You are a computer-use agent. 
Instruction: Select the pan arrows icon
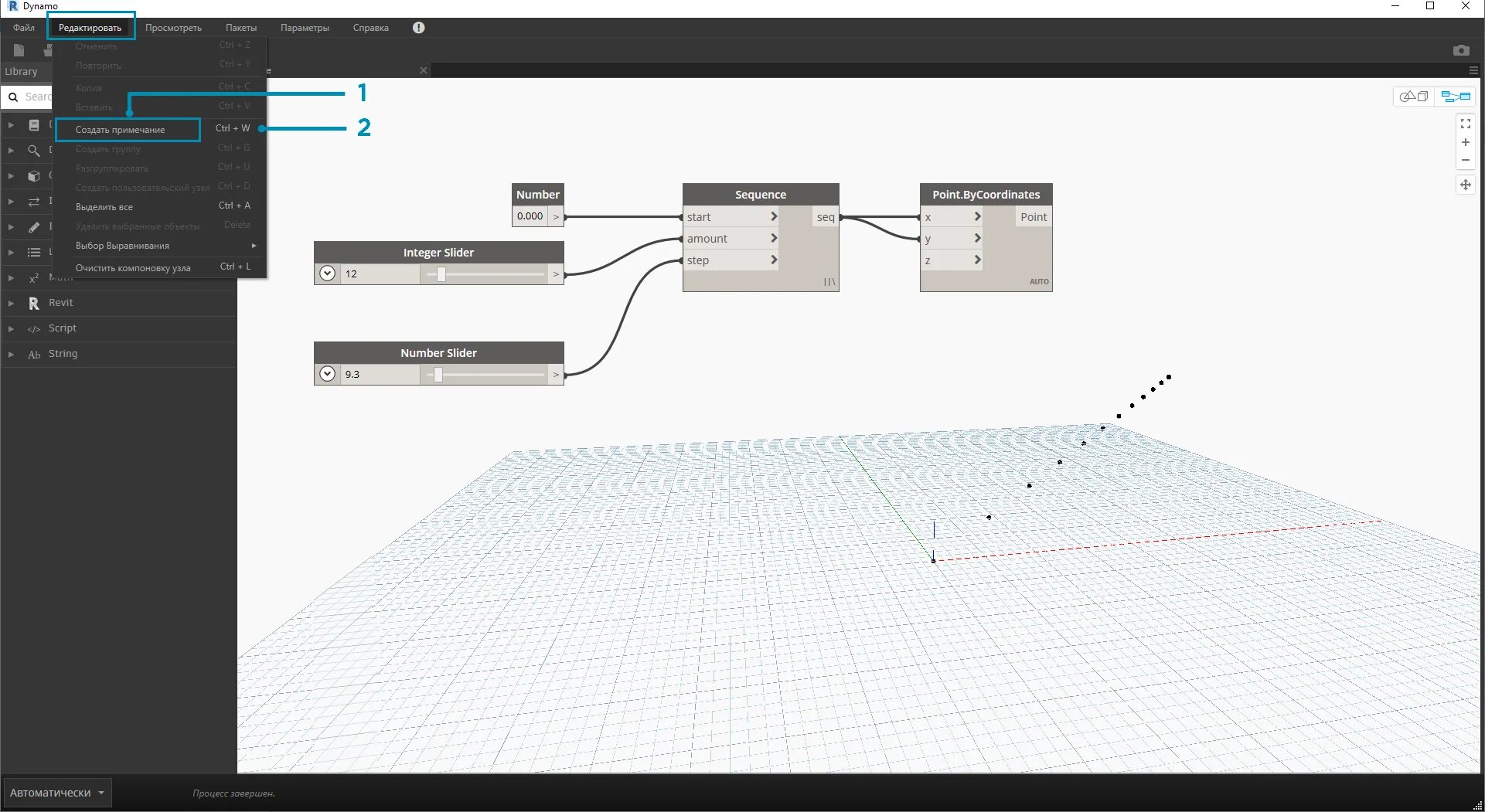(x=1465, y=185)
